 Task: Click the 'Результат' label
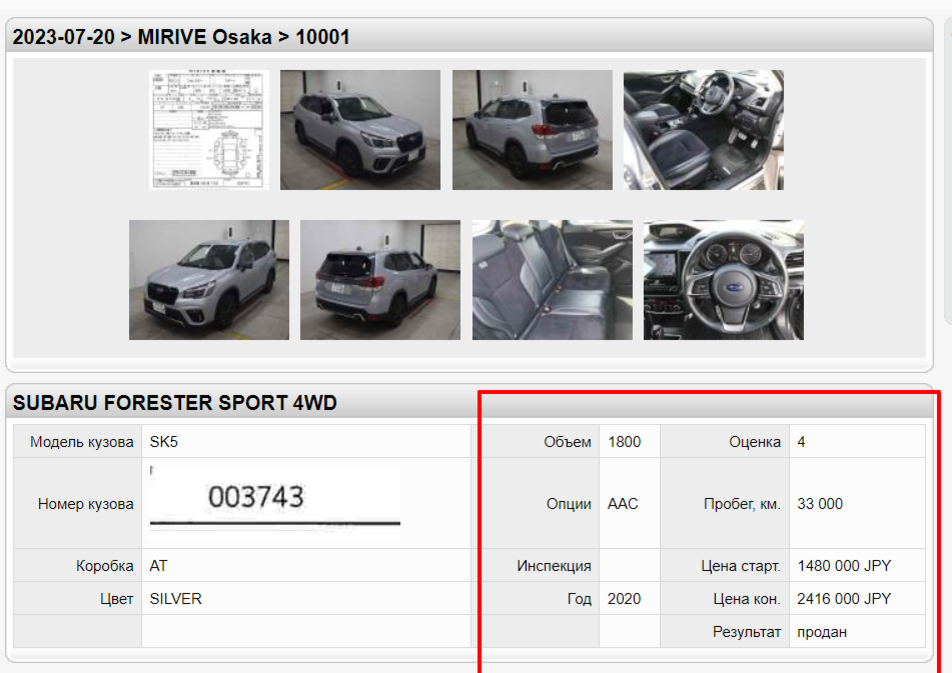[747, 632]
